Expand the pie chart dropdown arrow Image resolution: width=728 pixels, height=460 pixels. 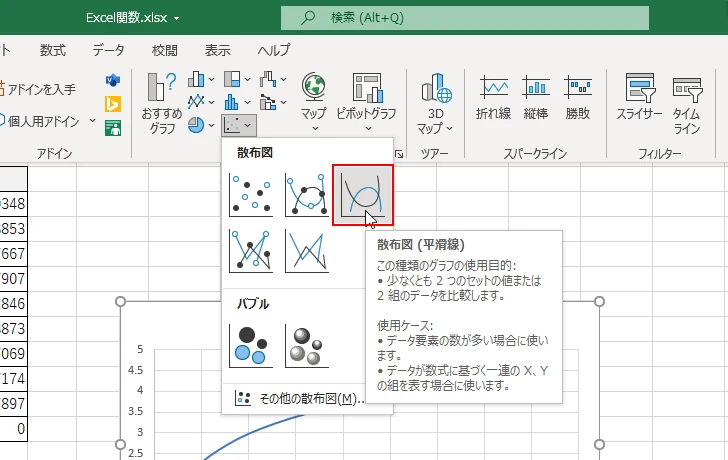pos(211,125)
